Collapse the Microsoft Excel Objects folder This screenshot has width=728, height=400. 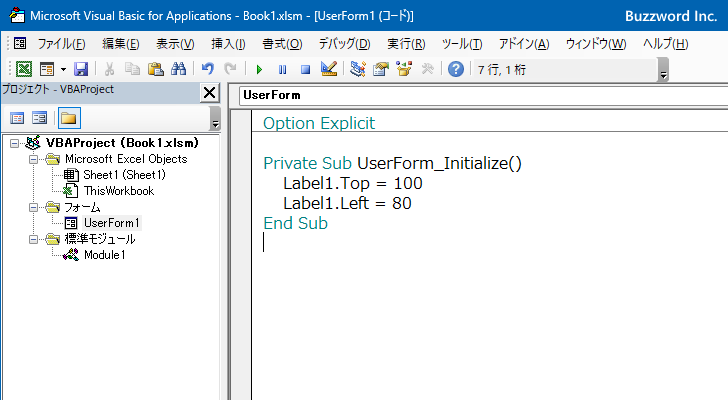[33, 159]
